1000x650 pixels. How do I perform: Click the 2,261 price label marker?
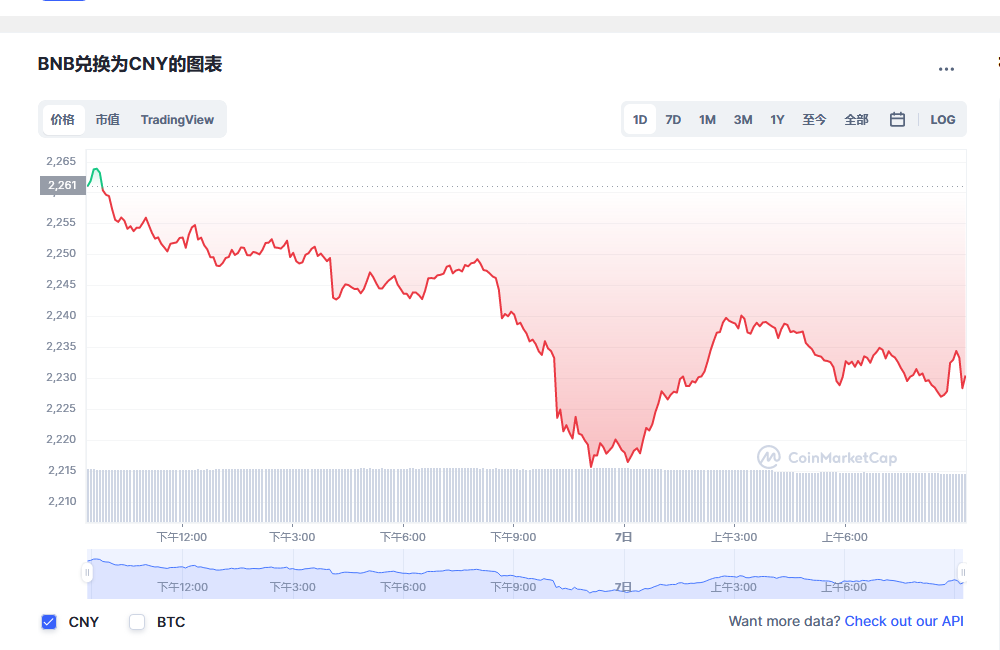point(62,185)
